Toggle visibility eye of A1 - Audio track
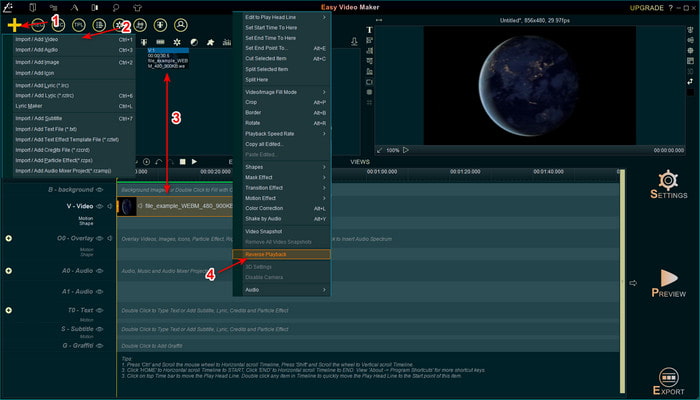The width and height of the screenshot is (700, 400). pyautogui.click(x=100, y=292)
